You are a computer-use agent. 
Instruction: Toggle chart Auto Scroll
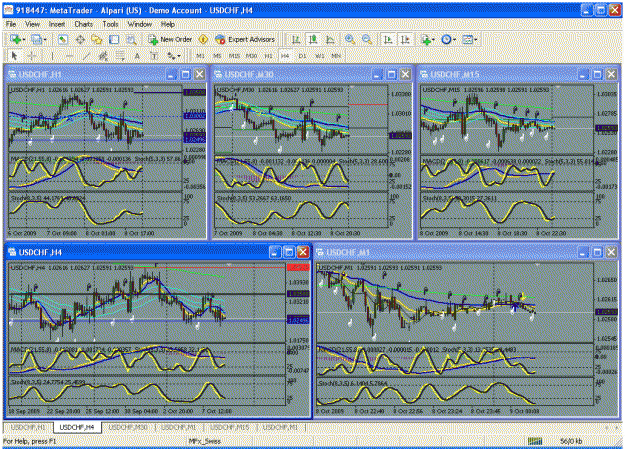click(x=387, y=39)
